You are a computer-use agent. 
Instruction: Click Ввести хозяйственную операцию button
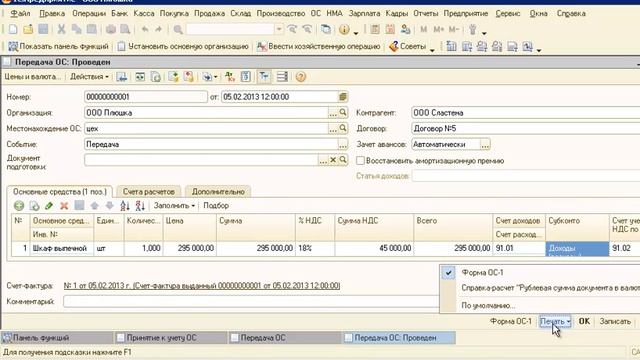(x=318, y=47)
